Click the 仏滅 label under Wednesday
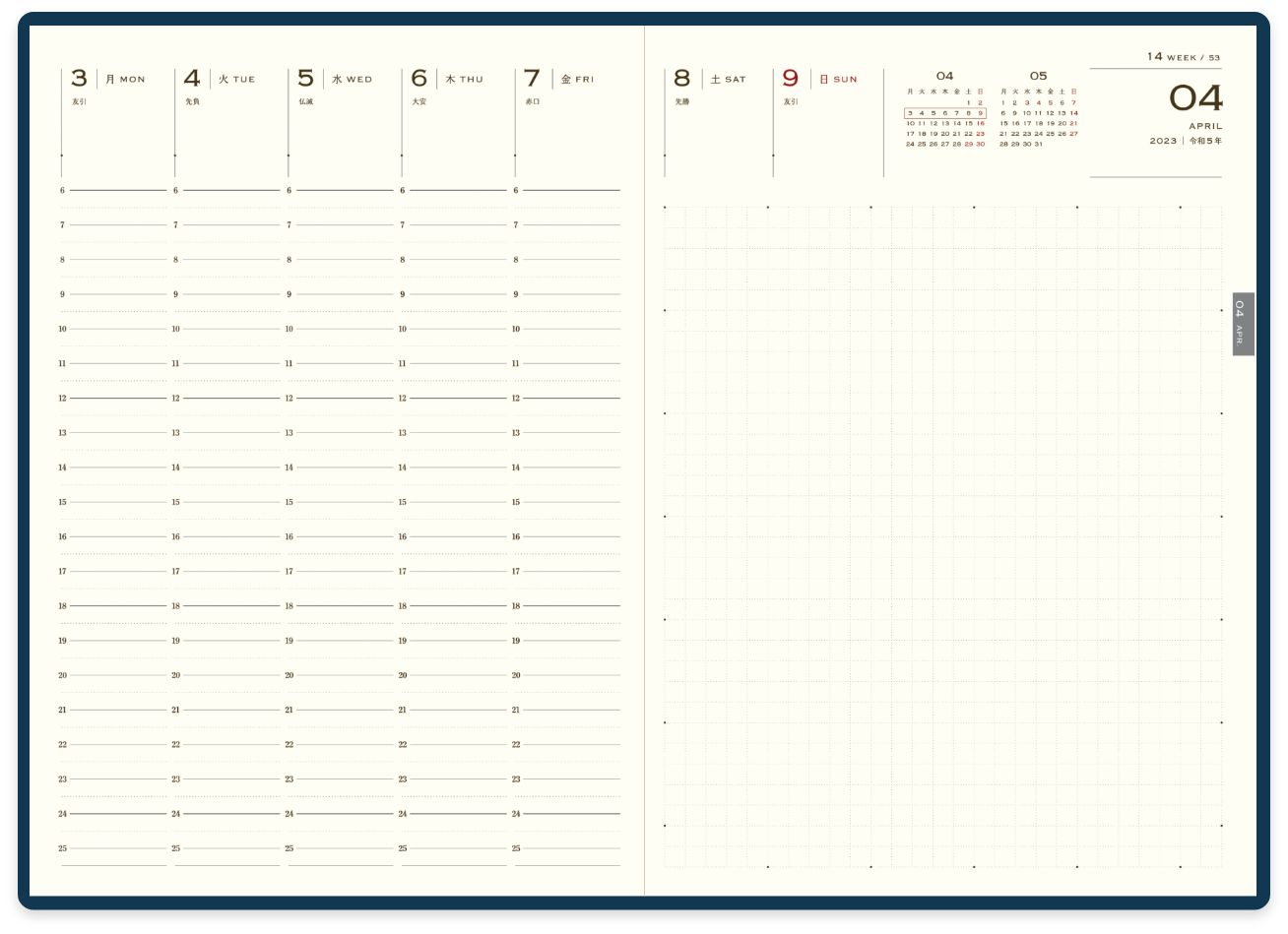 pyautogui.click(x=306, y=101)
